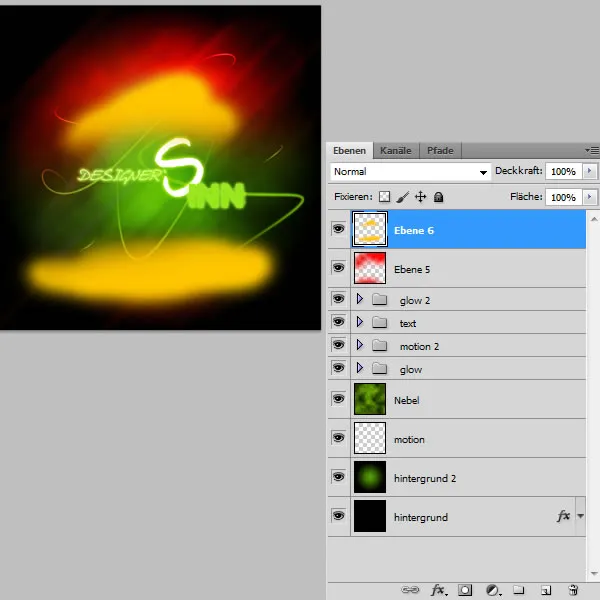Hide the Ebene 5 layer
600x600 pixels.
(x=337, y=269)
